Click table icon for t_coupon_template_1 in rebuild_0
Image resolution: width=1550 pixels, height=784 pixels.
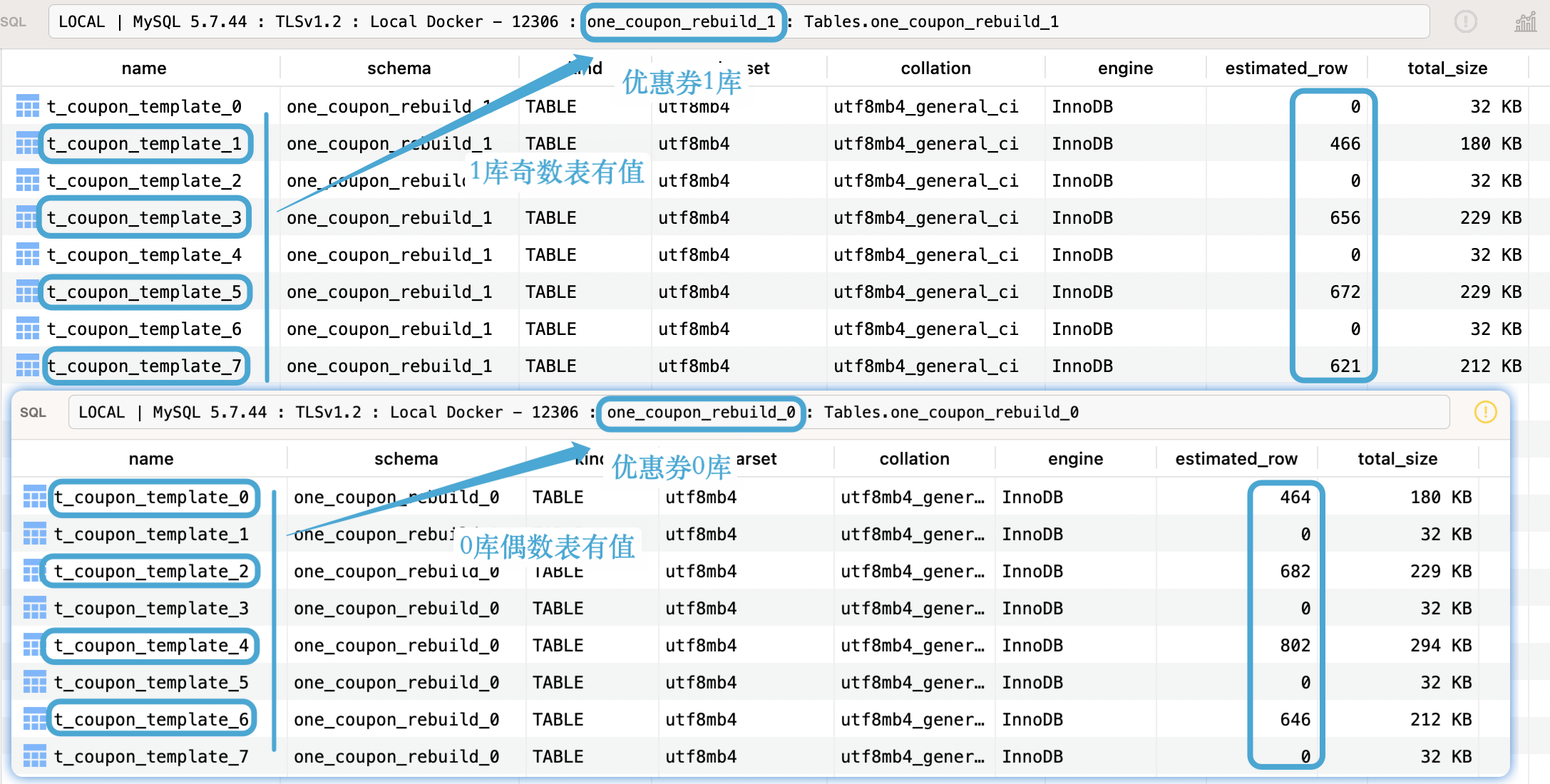pos(35,535)
